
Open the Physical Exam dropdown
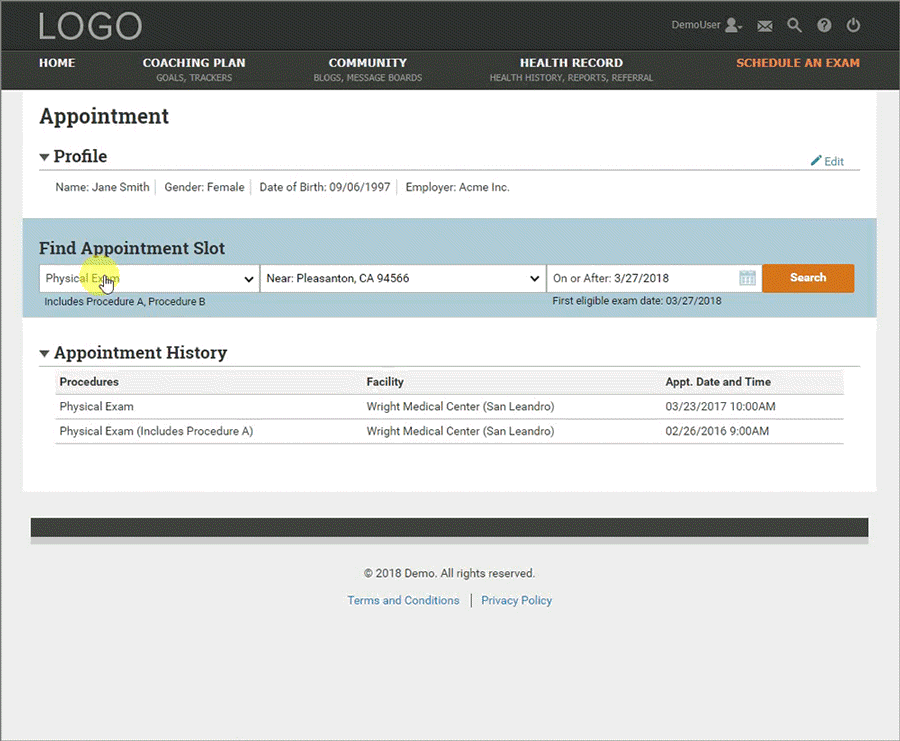(149, 278)
